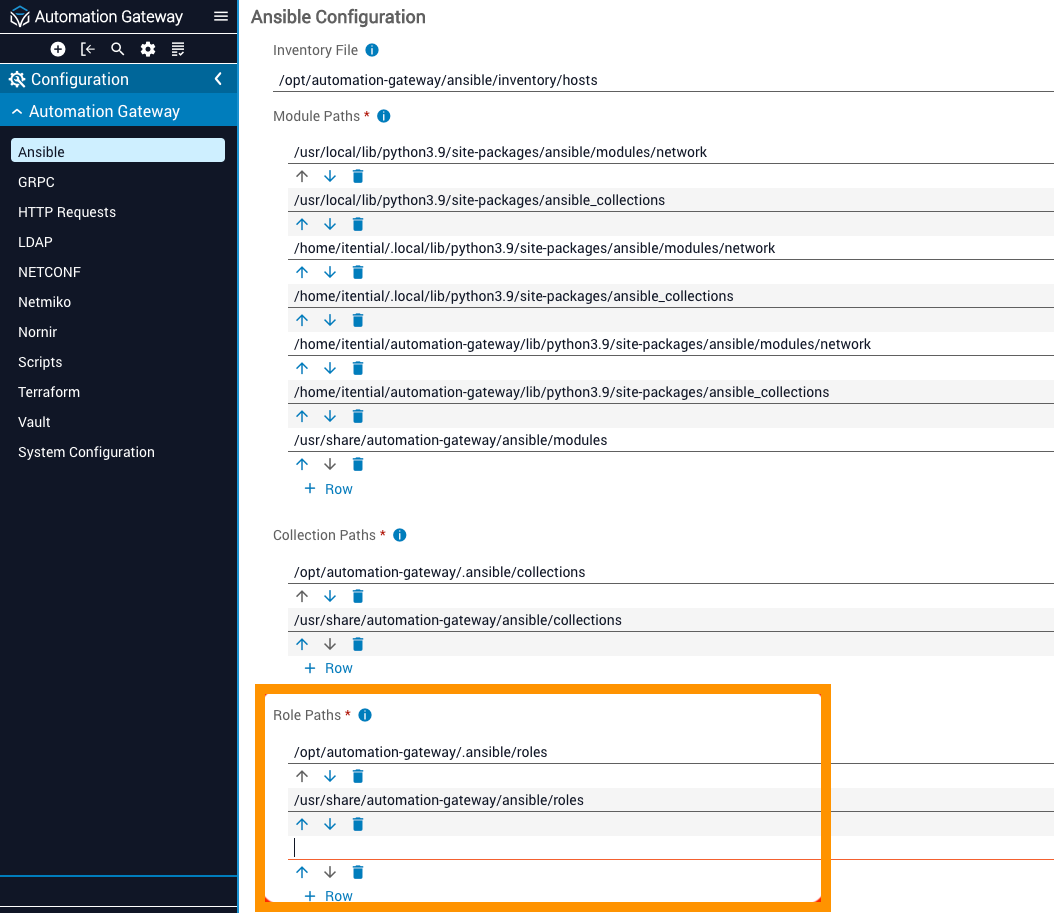Add a new row under Collection Paths
The height and width of the screenshot is (913, 1054).
[x=328, y=668]
